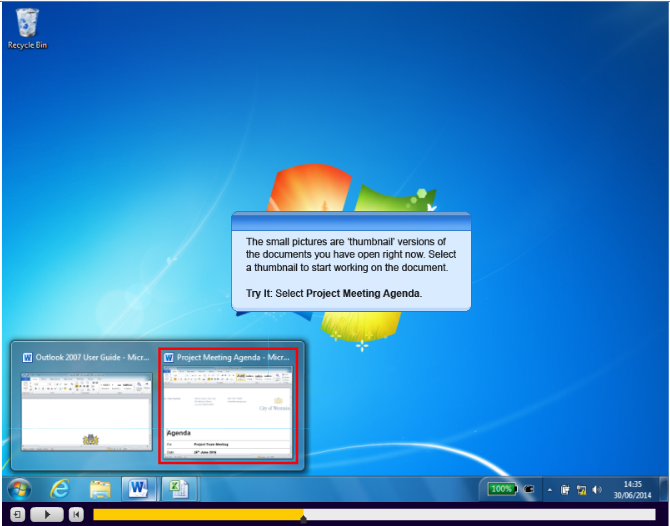The width and height of the screenshot is (670, 526).
Task: Click the 100% battery indicator
Action: click(502, 489)
